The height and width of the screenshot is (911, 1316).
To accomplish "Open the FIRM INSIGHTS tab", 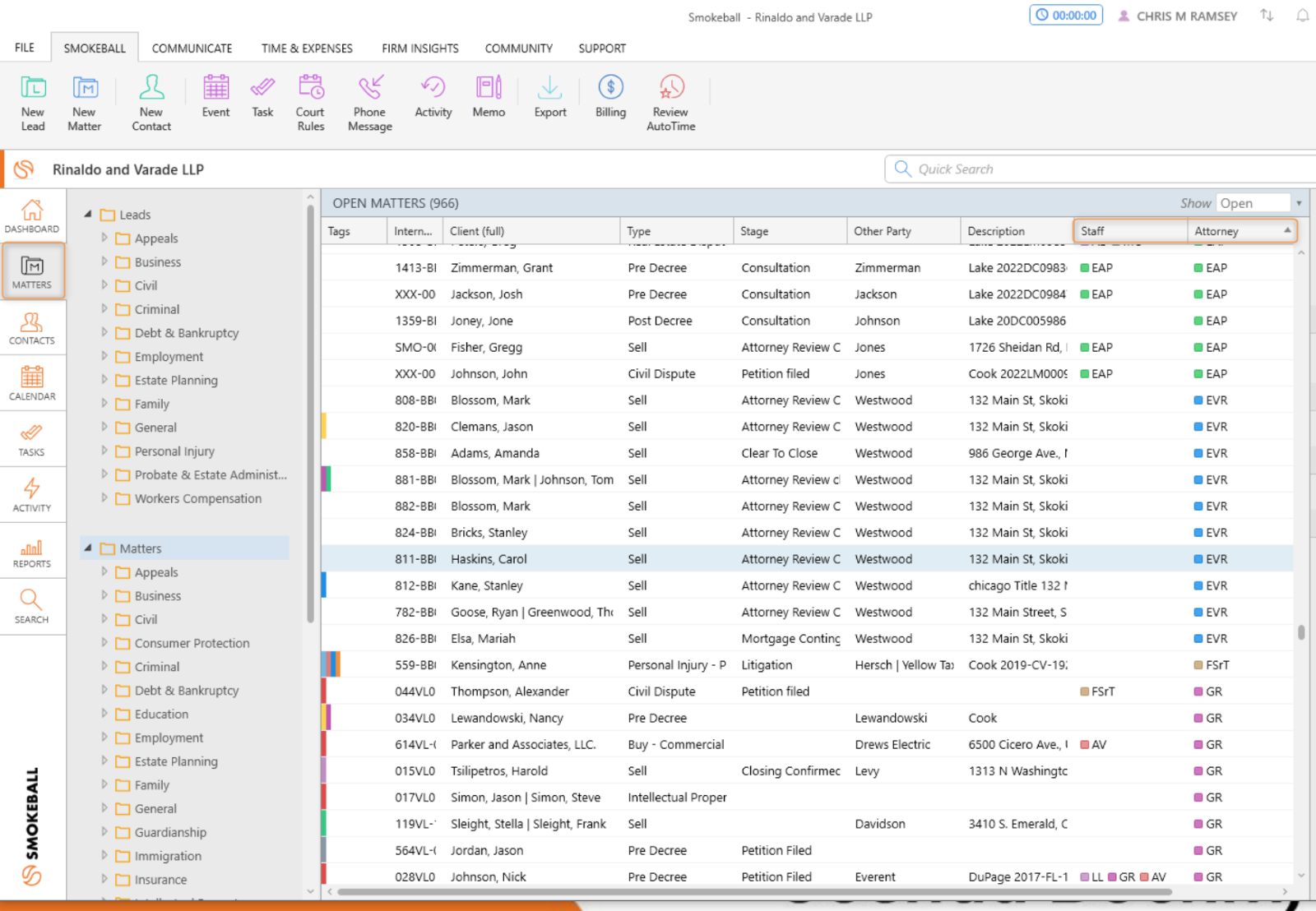I will tap(420, 49).
